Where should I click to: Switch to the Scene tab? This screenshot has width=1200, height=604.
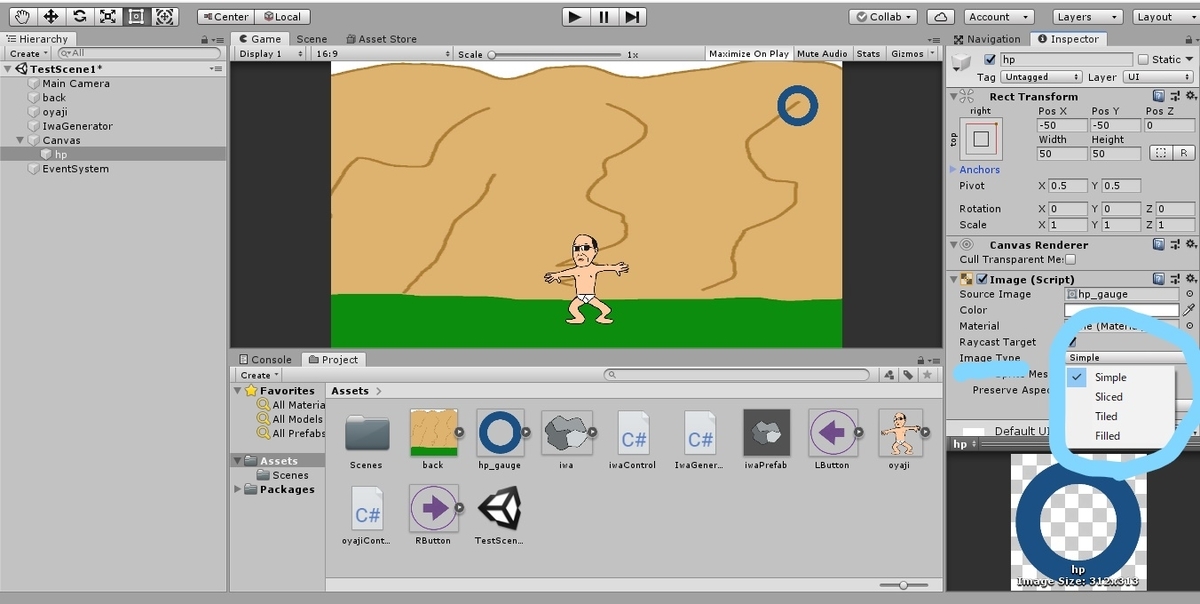pyautogui.click(x=311, y=39)
